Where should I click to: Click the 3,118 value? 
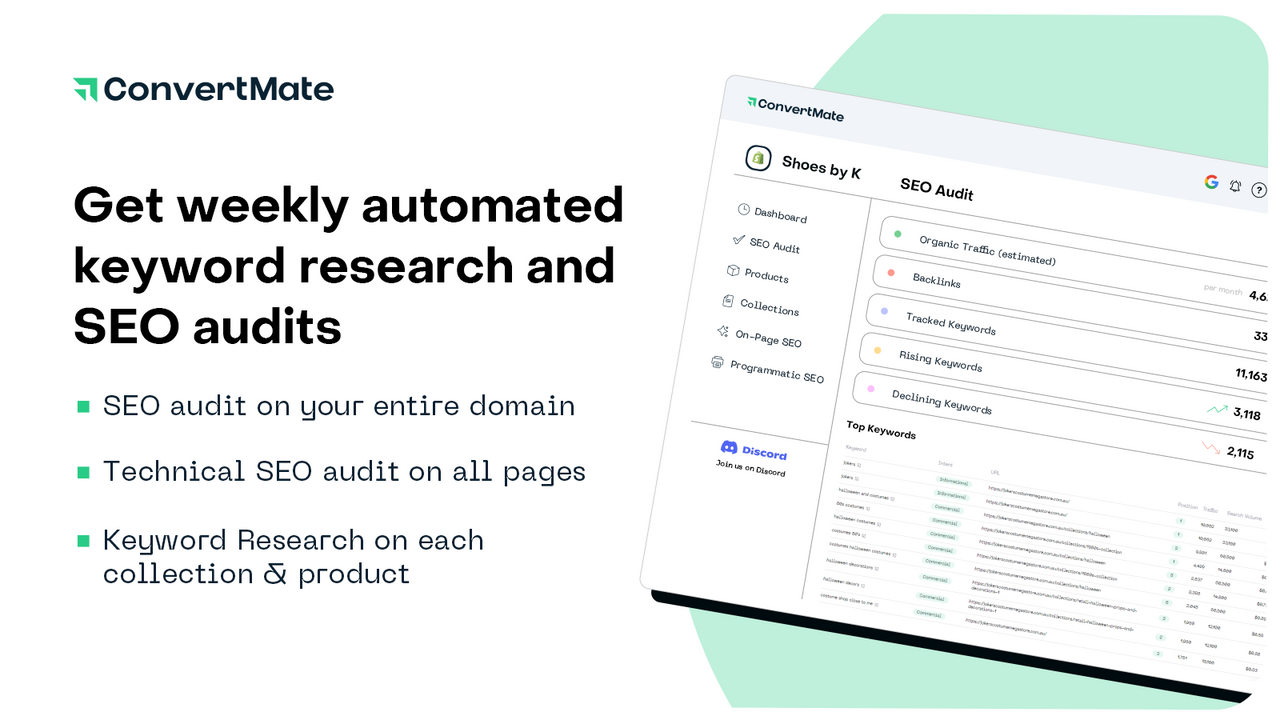(1247, 414)
